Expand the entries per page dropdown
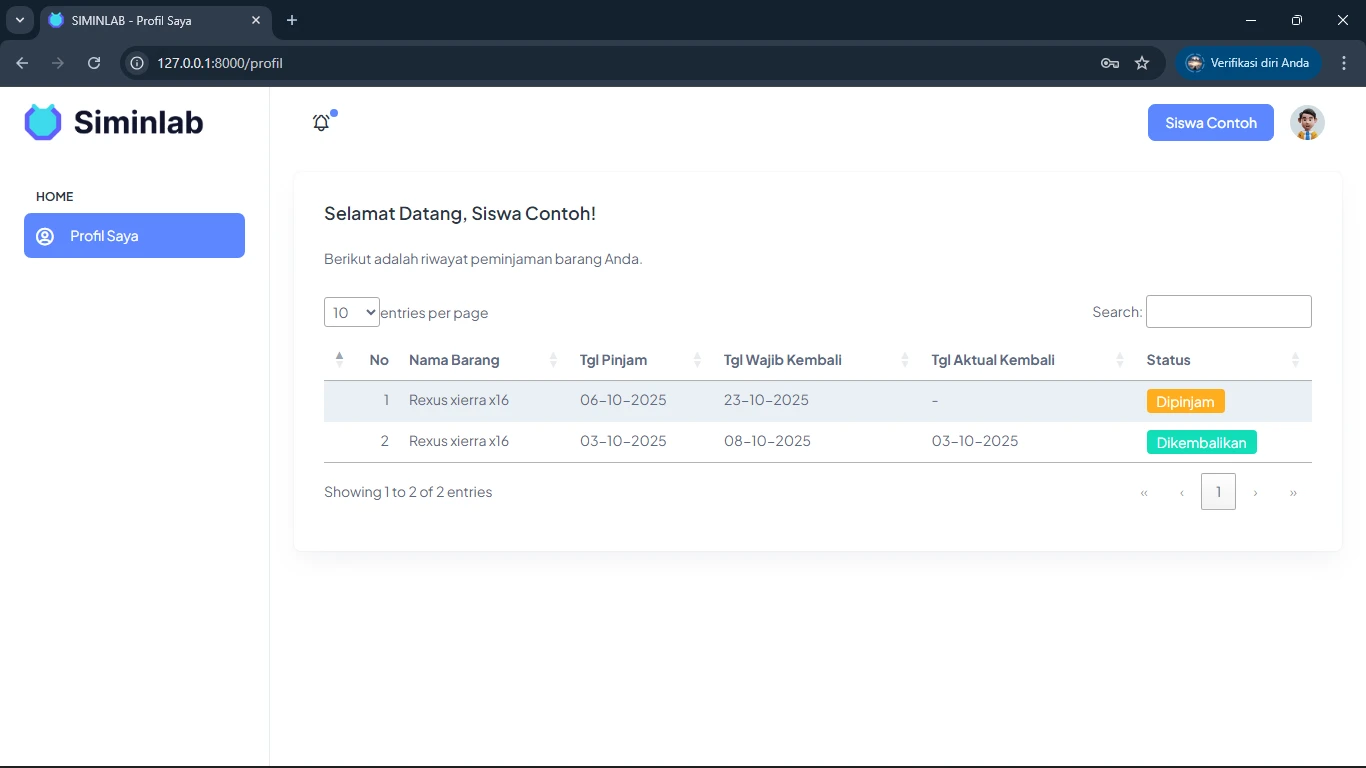 tap(351, 313)
